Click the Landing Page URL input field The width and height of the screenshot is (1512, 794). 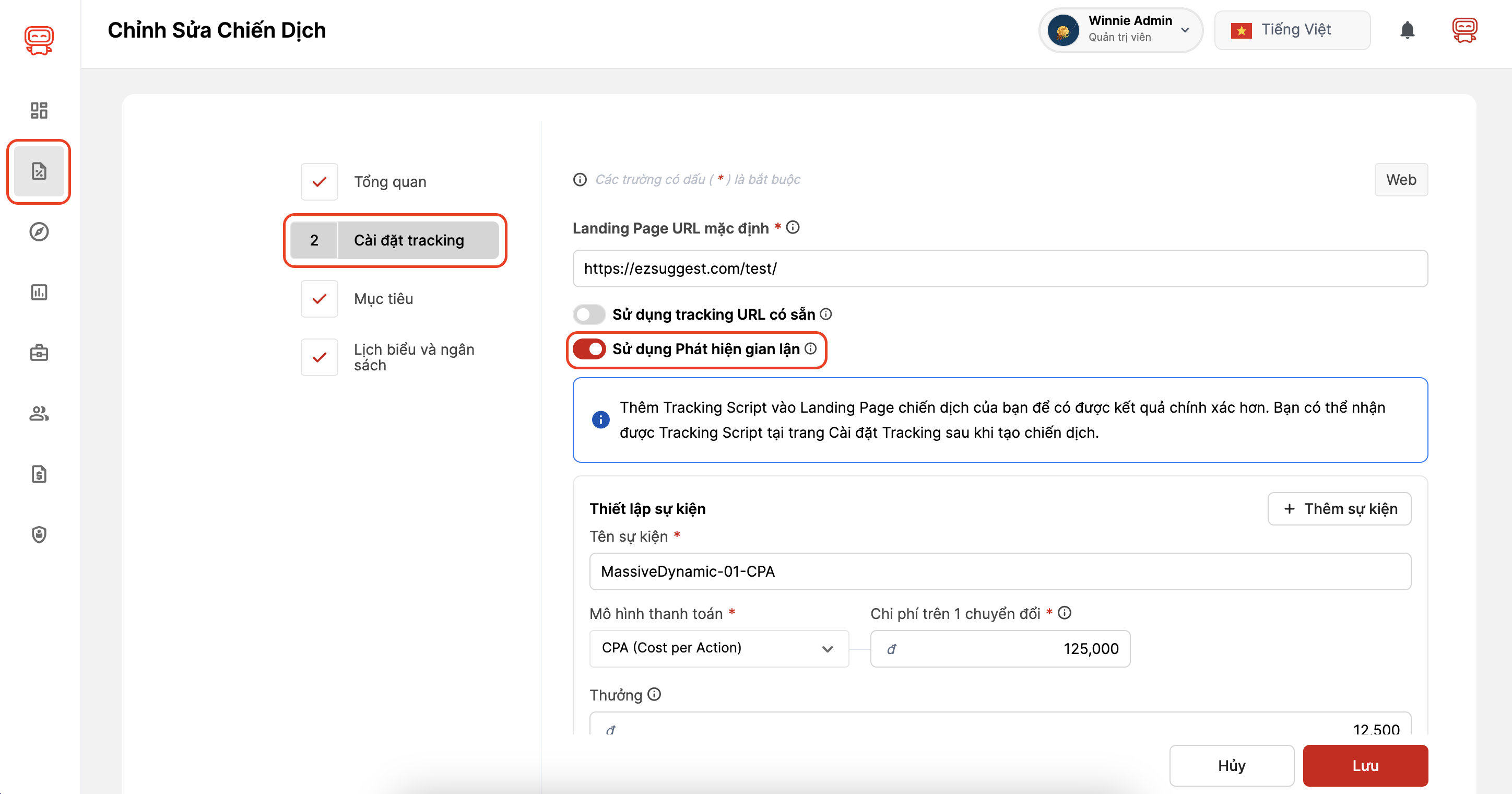[x=1000, y=268]
